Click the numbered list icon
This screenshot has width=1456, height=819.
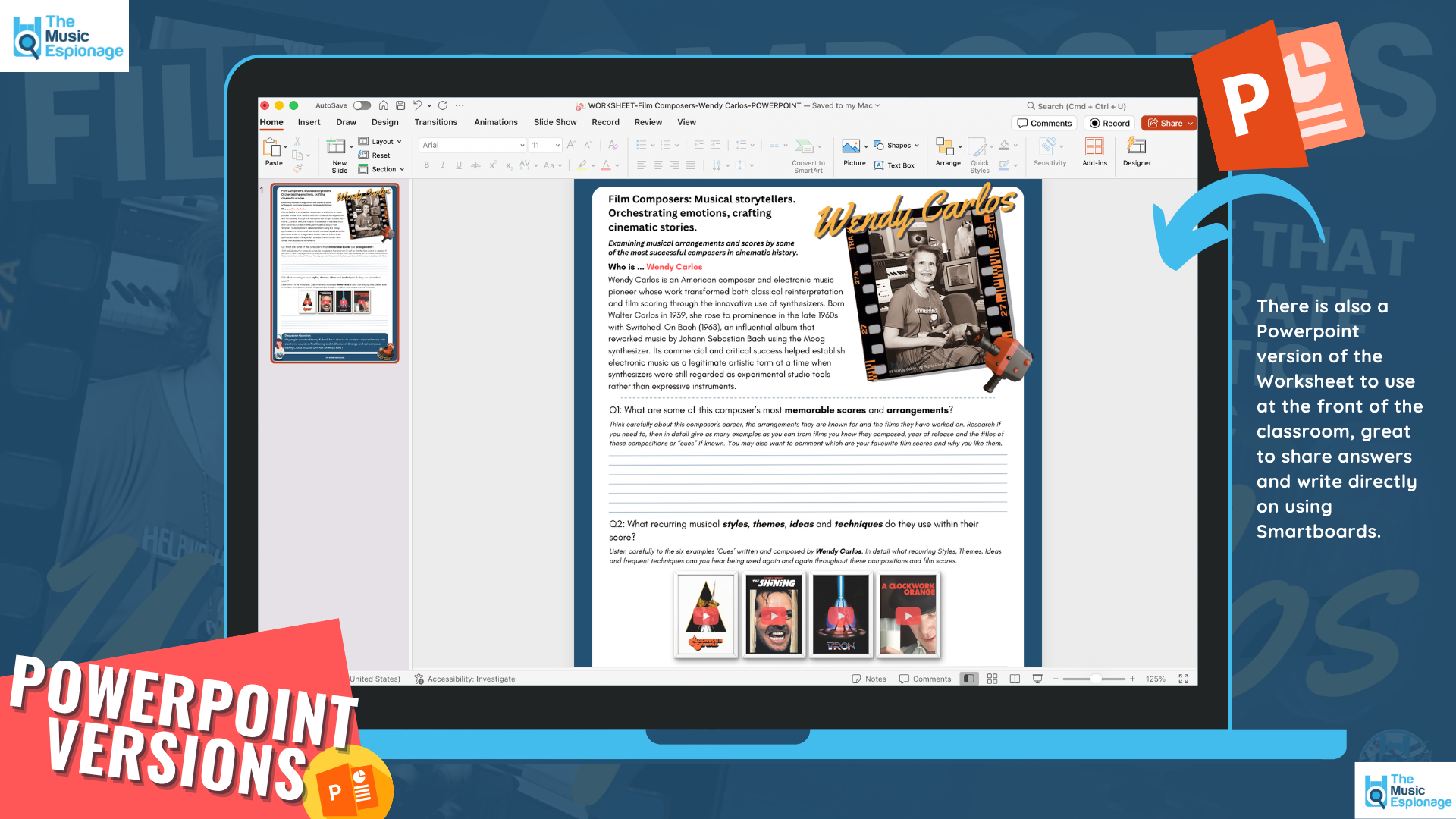tap(666, 145)
